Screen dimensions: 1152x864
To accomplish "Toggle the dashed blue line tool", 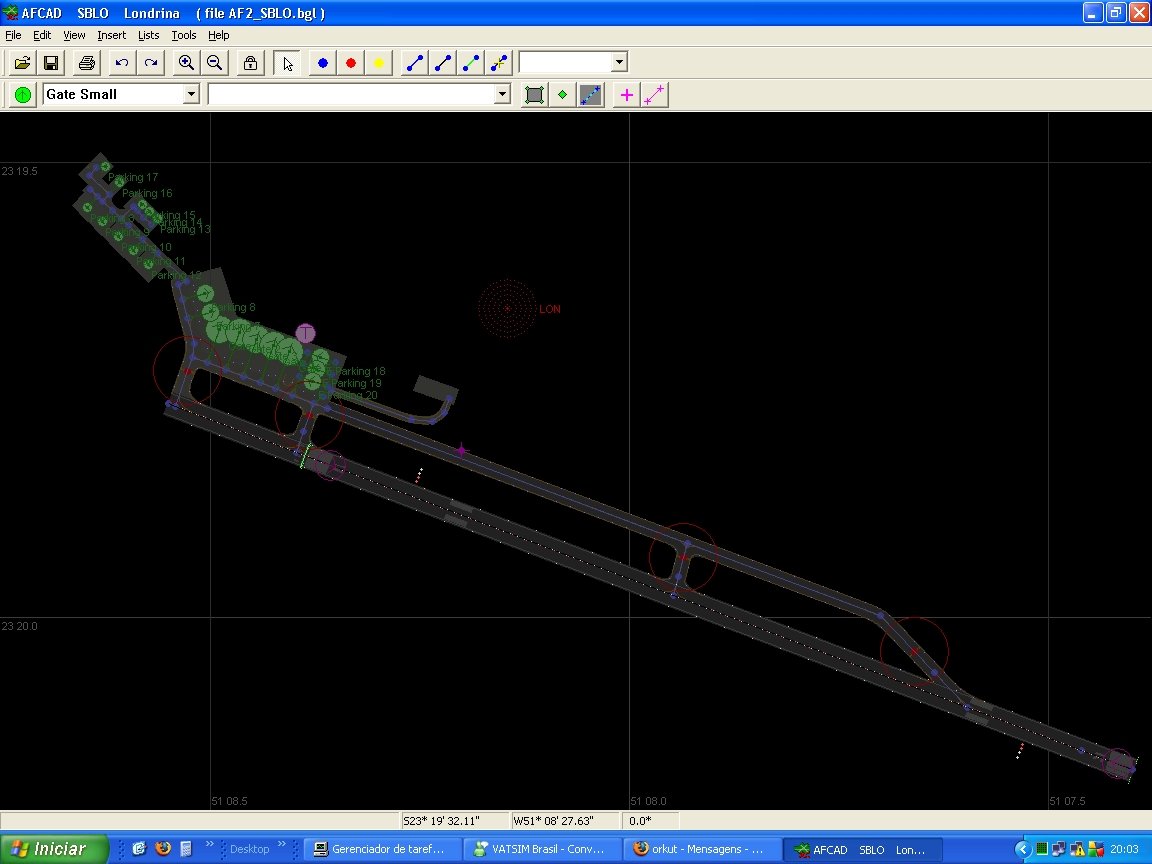I will (591, 95).
